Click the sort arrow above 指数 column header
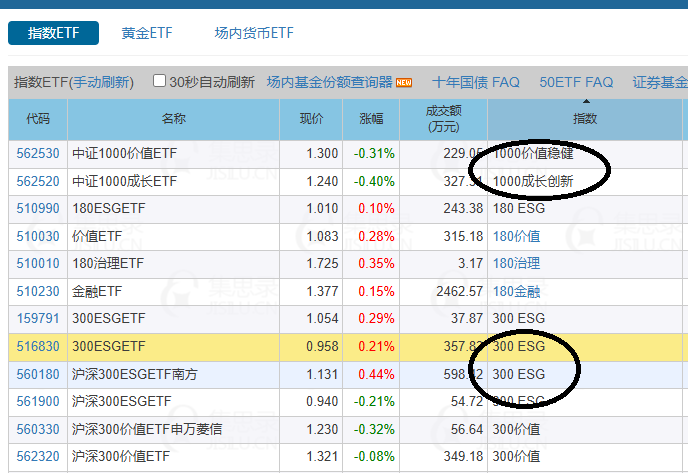 [x=585, y=100]
